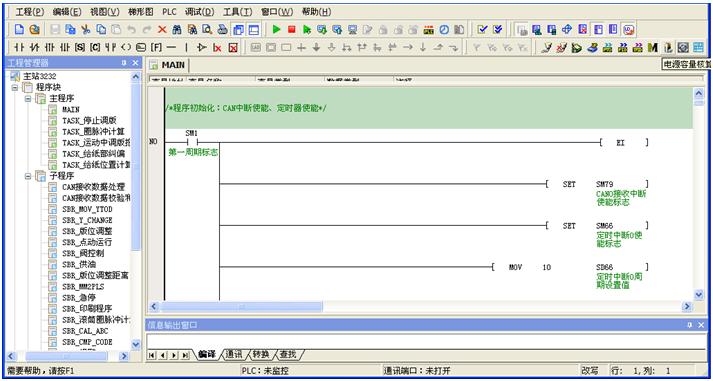713x381 pixels.
Task: Toggle the tile window view button
Action: (253, 30)
